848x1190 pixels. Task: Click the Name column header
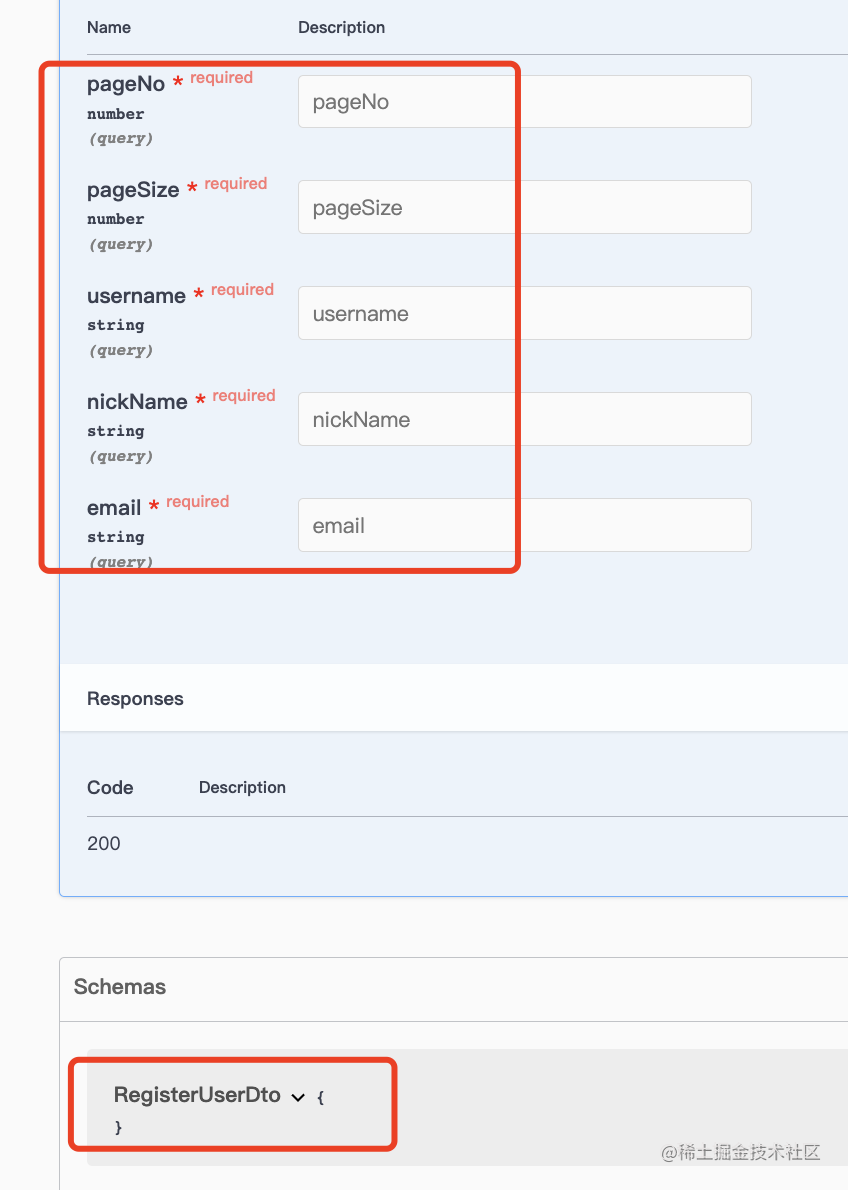coord(109,28)
